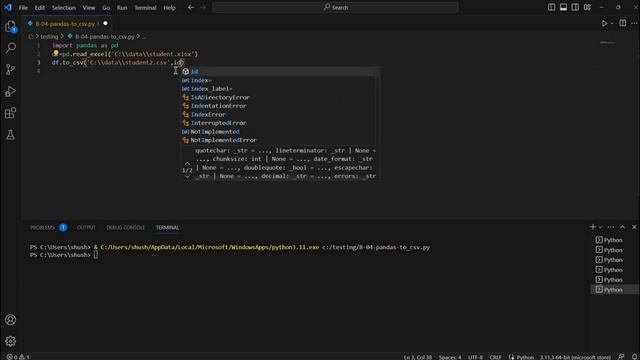Screen dimensions: 640x360
Task: Open the Testing flask view
Action: coord(11,135)
